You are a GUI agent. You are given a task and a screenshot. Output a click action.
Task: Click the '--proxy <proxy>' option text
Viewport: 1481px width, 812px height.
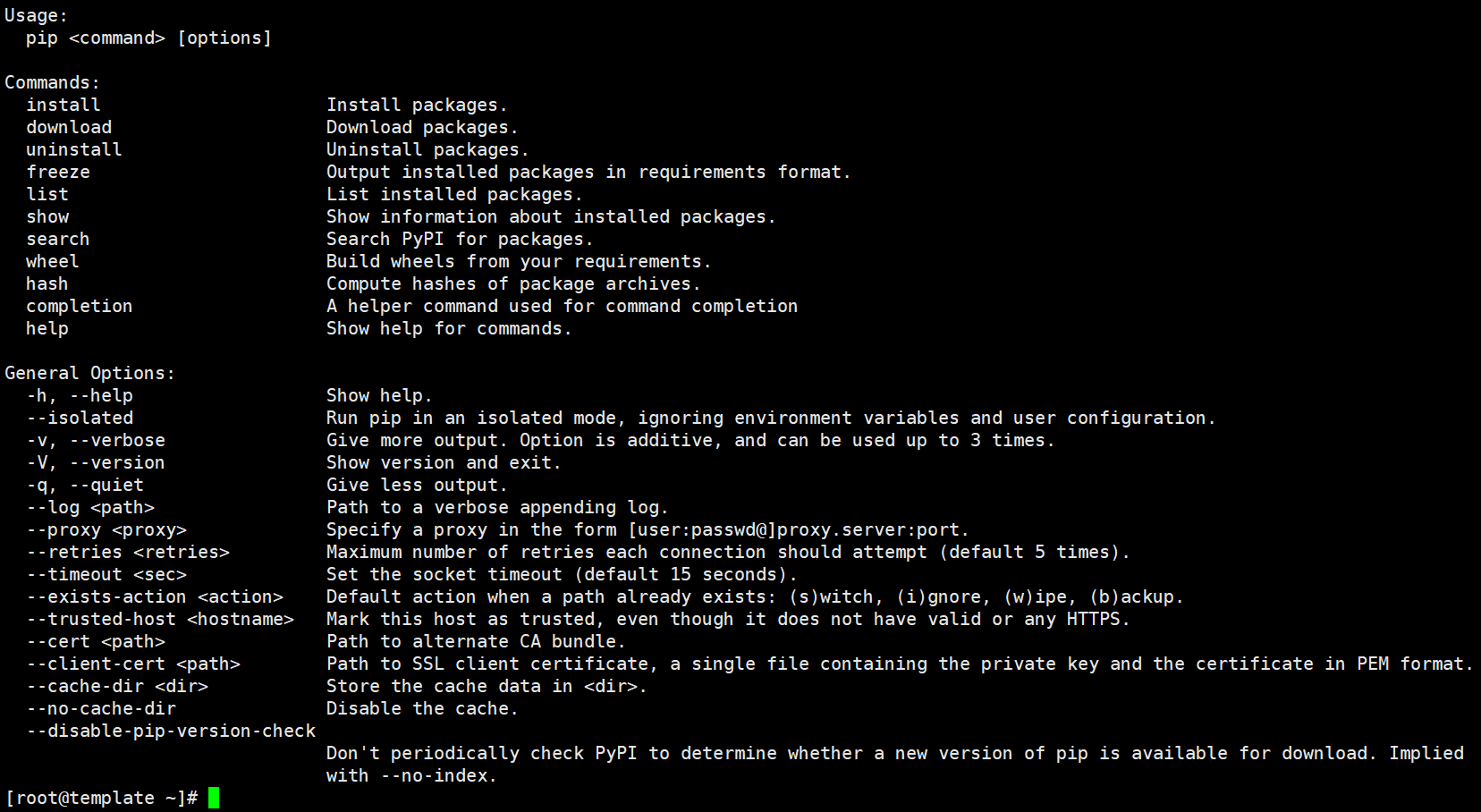(x=106, y=529)
